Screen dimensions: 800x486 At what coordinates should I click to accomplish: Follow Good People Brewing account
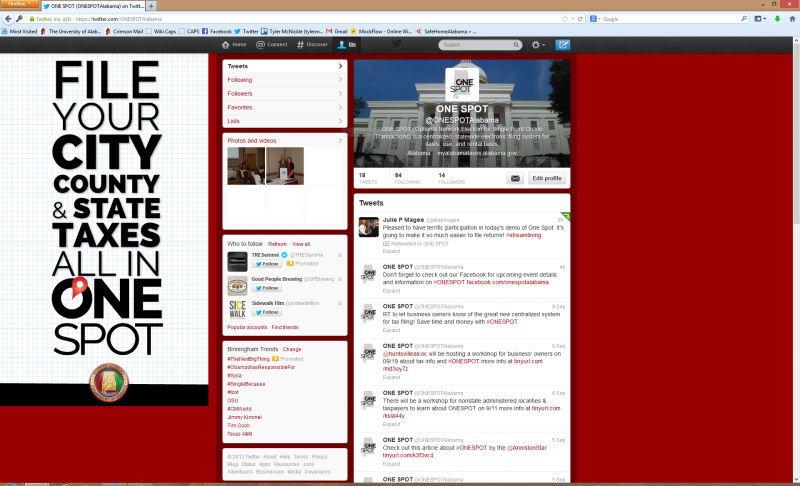[x=266, y=288]
